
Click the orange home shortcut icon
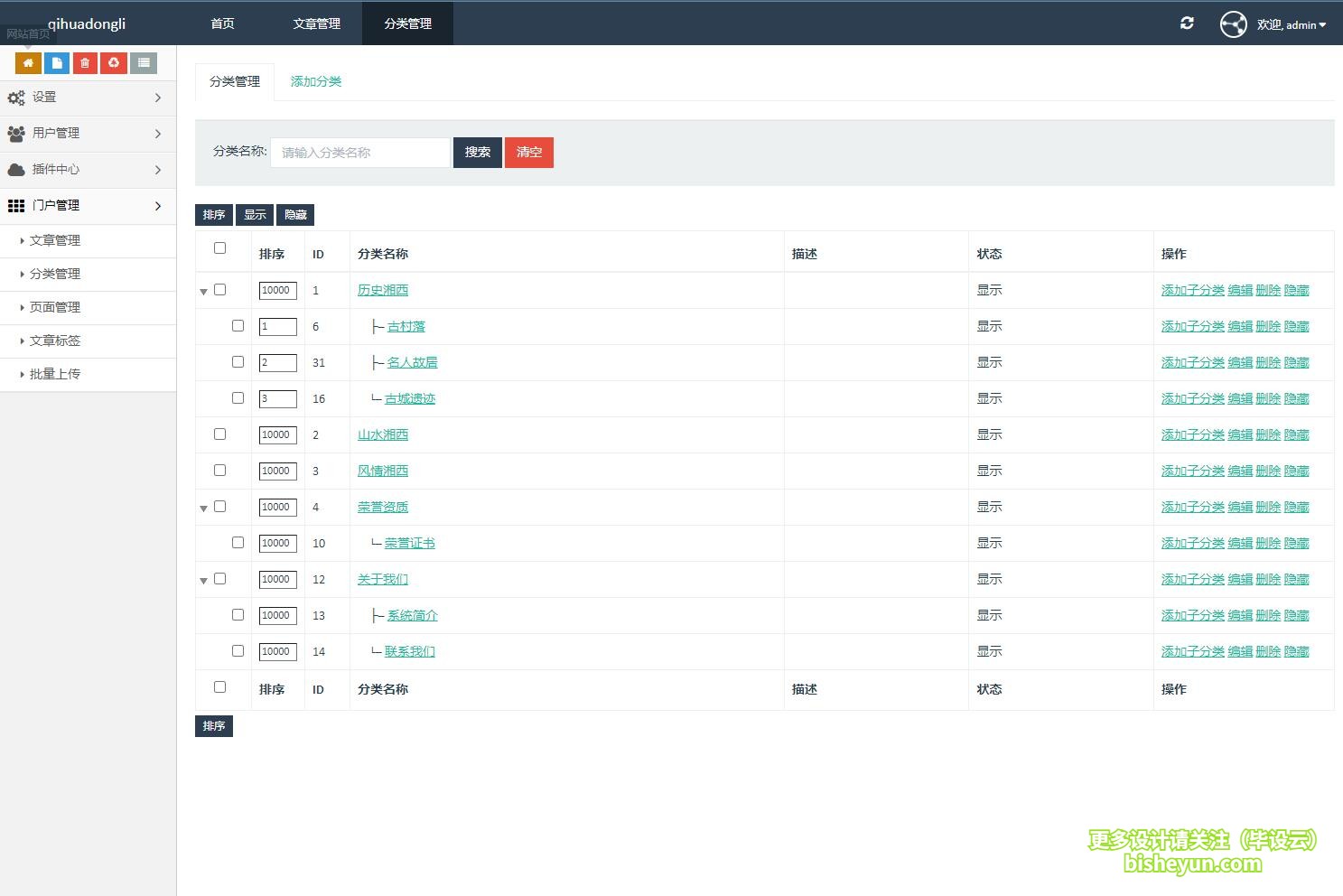click(28, 63)
